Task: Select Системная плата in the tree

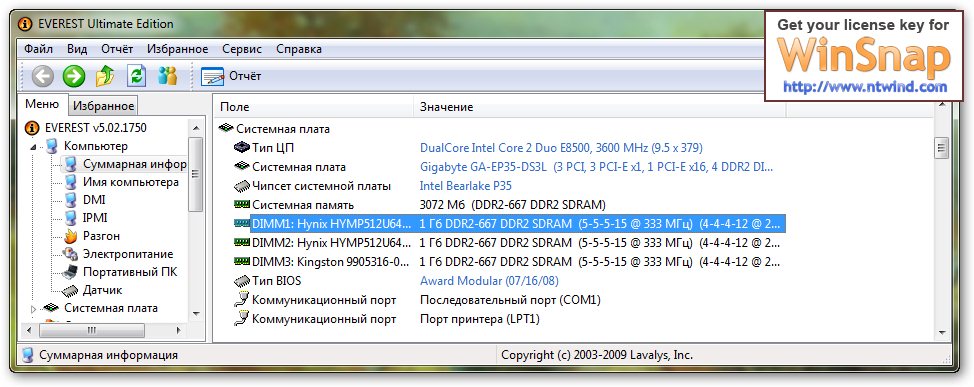Action: (x=111, y=308)
